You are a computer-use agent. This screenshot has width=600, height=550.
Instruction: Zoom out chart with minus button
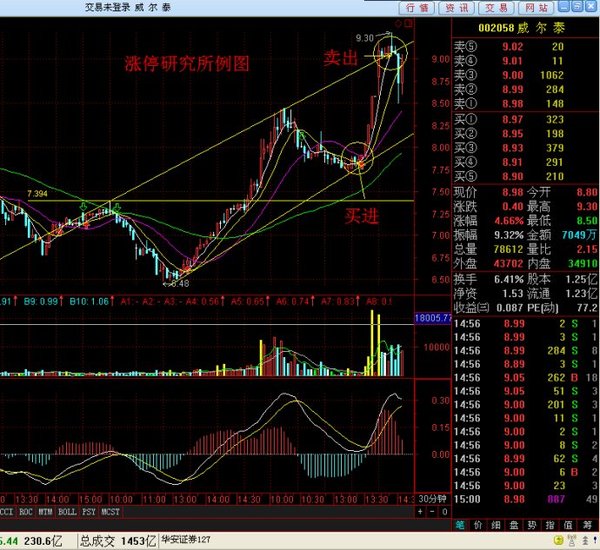tap(432, 512)
